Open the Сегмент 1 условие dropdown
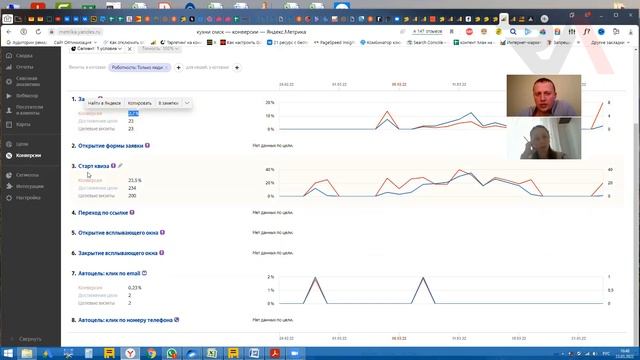This screenshot has height=360, width=640. (x=96, y=49)
